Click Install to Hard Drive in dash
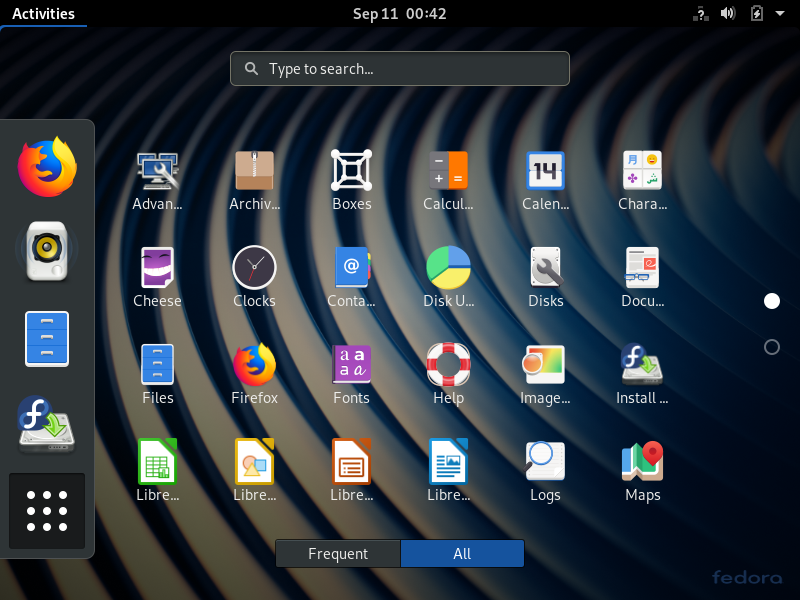Image resolution: width=800 pixels, height=600 pixels. (x=47, y=424)
